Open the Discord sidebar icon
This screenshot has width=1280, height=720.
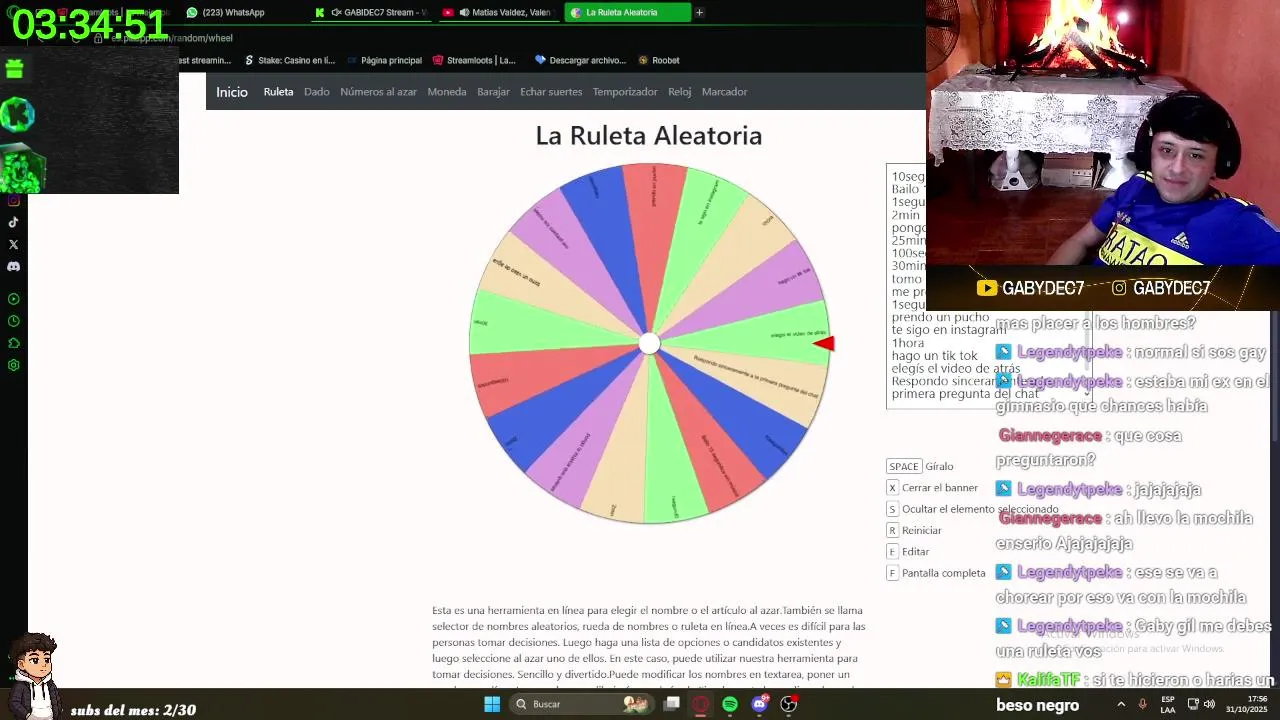click(x=14, y=266)
